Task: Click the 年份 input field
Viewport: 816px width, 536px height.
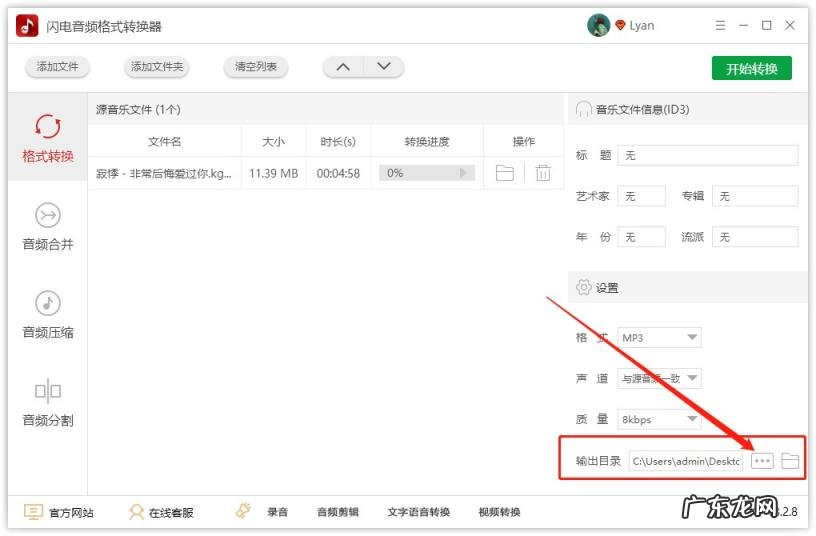Action: pos(641,237)
